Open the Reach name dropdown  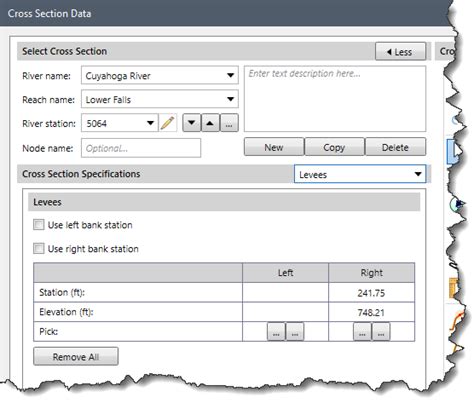(x=160, y=99)
